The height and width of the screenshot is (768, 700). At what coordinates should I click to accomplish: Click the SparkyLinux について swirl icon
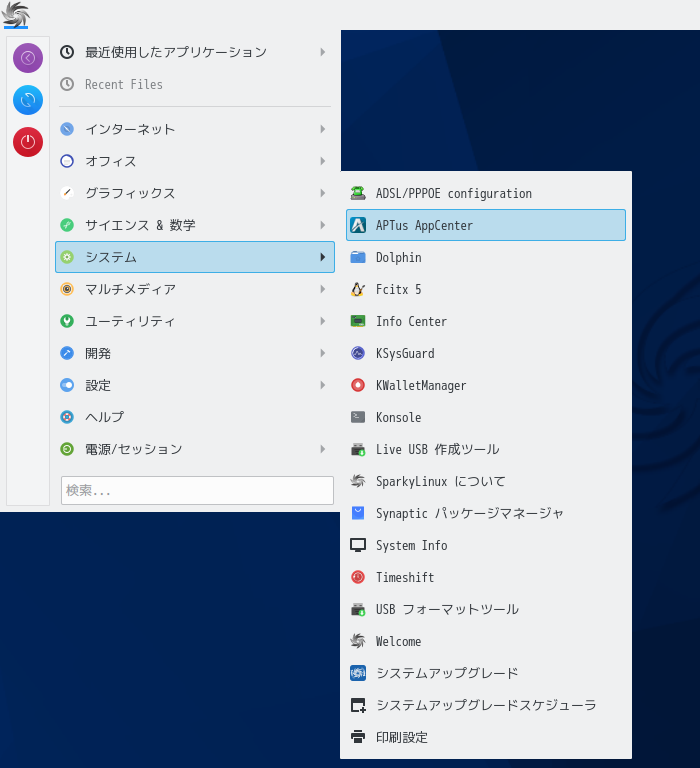tap(358, 481)
